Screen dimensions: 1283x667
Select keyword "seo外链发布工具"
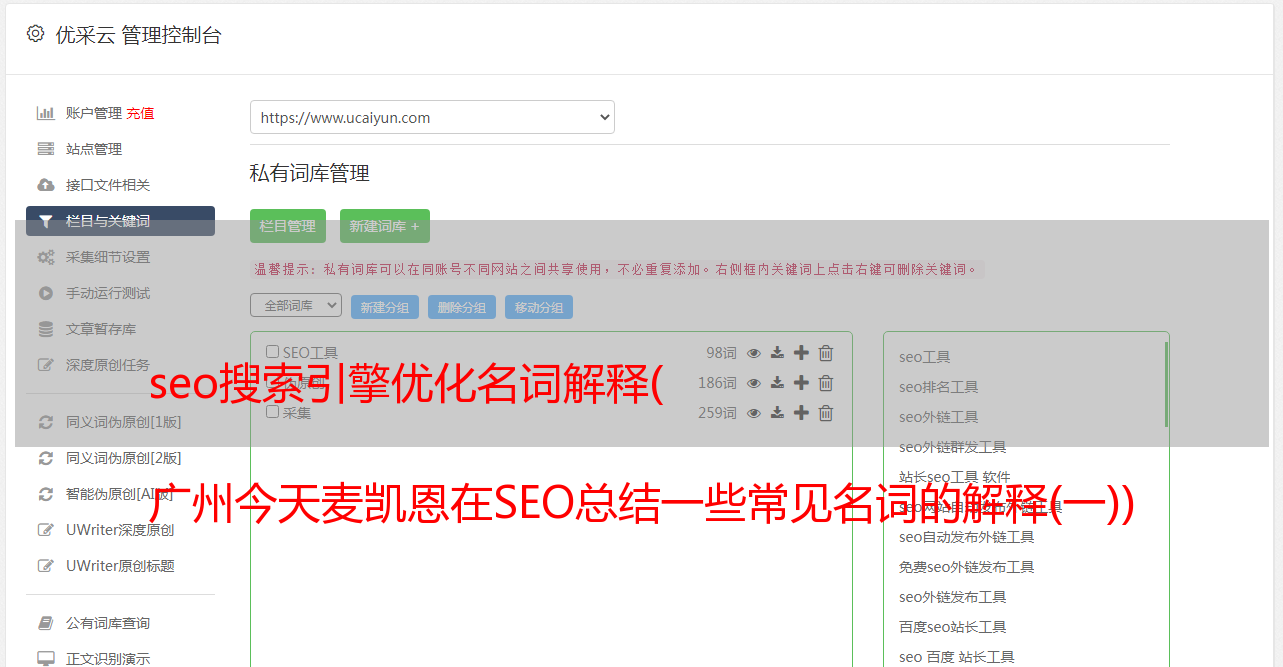tap(953, 597)
